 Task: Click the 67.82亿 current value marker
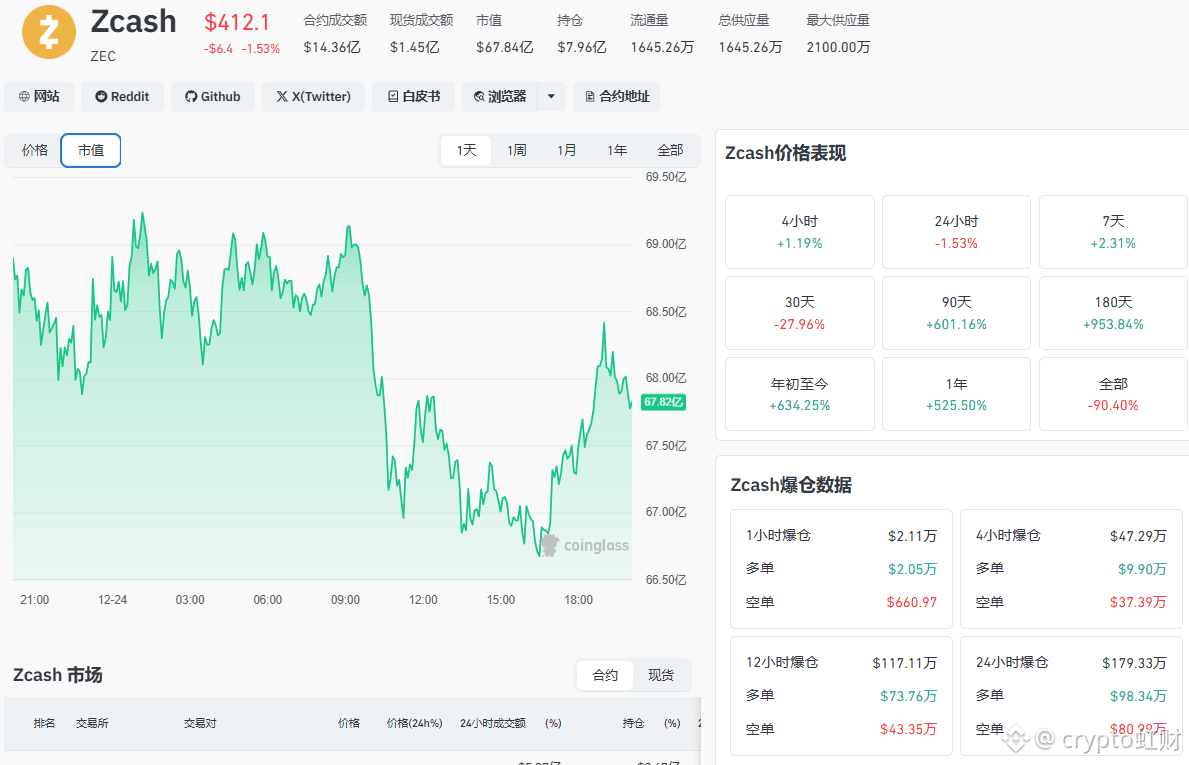coord(664,402)
